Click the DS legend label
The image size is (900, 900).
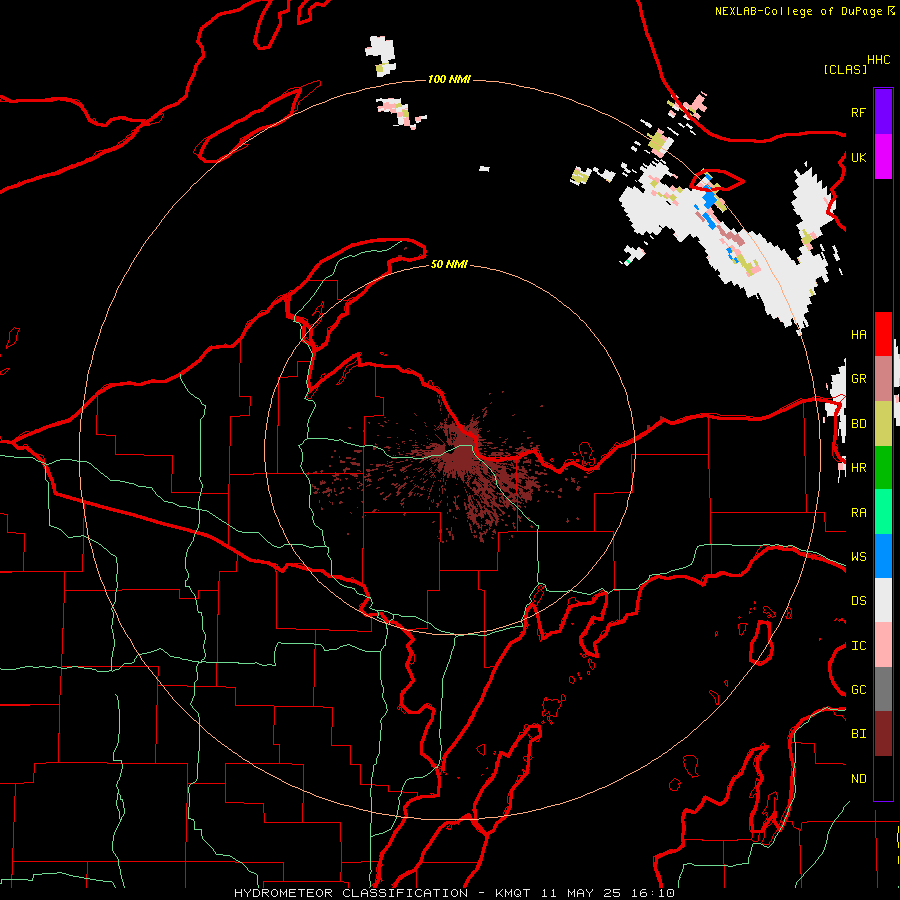[x=859, y=600]
